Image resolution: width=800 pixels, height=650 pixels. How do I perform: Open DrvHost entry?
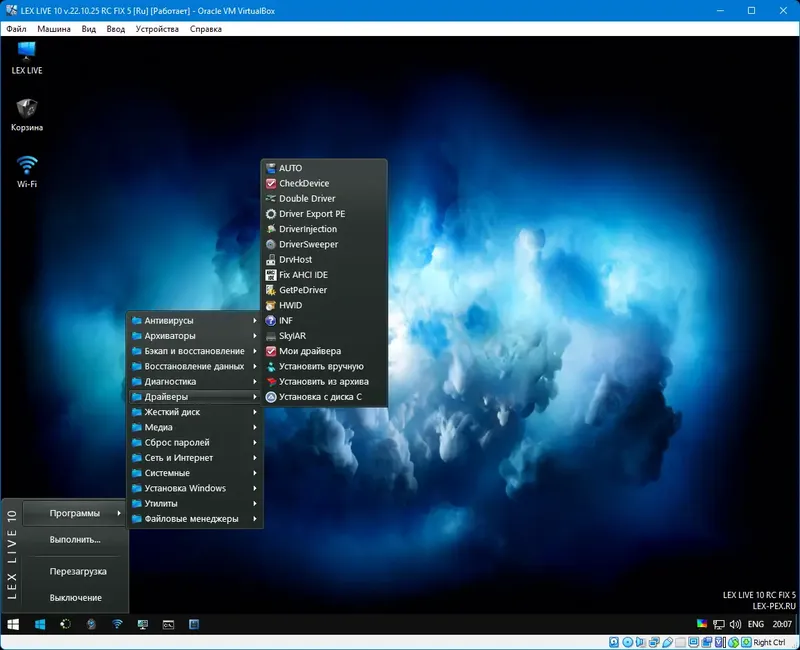(x=324, y=260)
